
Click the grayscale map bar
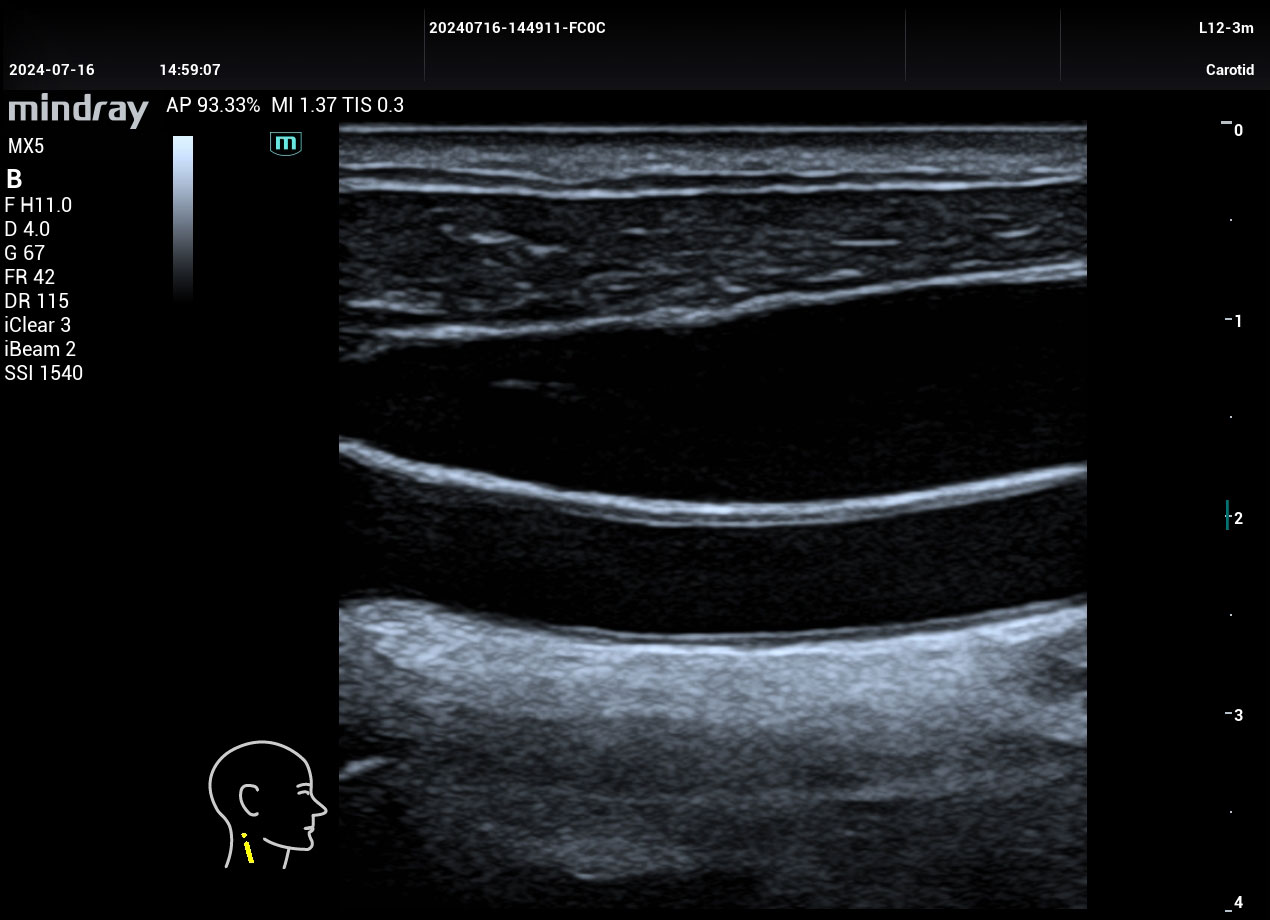(183, 217)
